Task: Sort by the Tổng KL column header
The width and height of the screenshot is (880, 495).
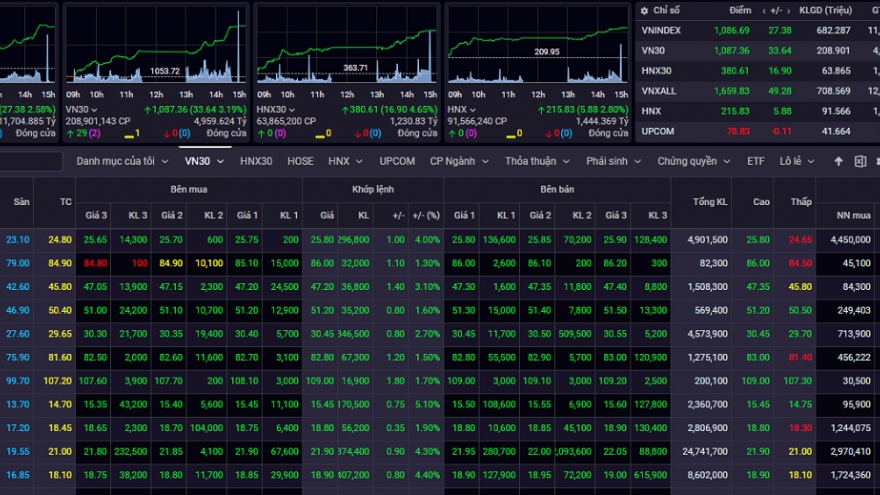Action: [709, 202]
